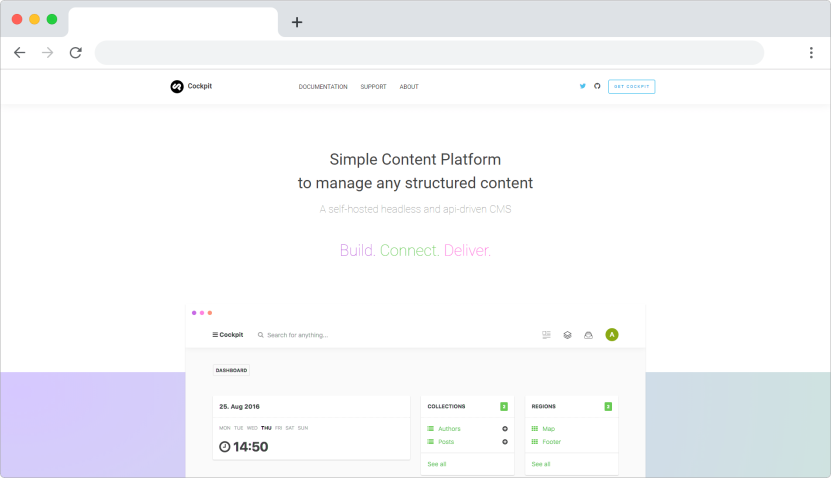The width and height of the screenshot is (831, 478).
Task: Click the green count badge on Regions
Action: click(608, 406)
